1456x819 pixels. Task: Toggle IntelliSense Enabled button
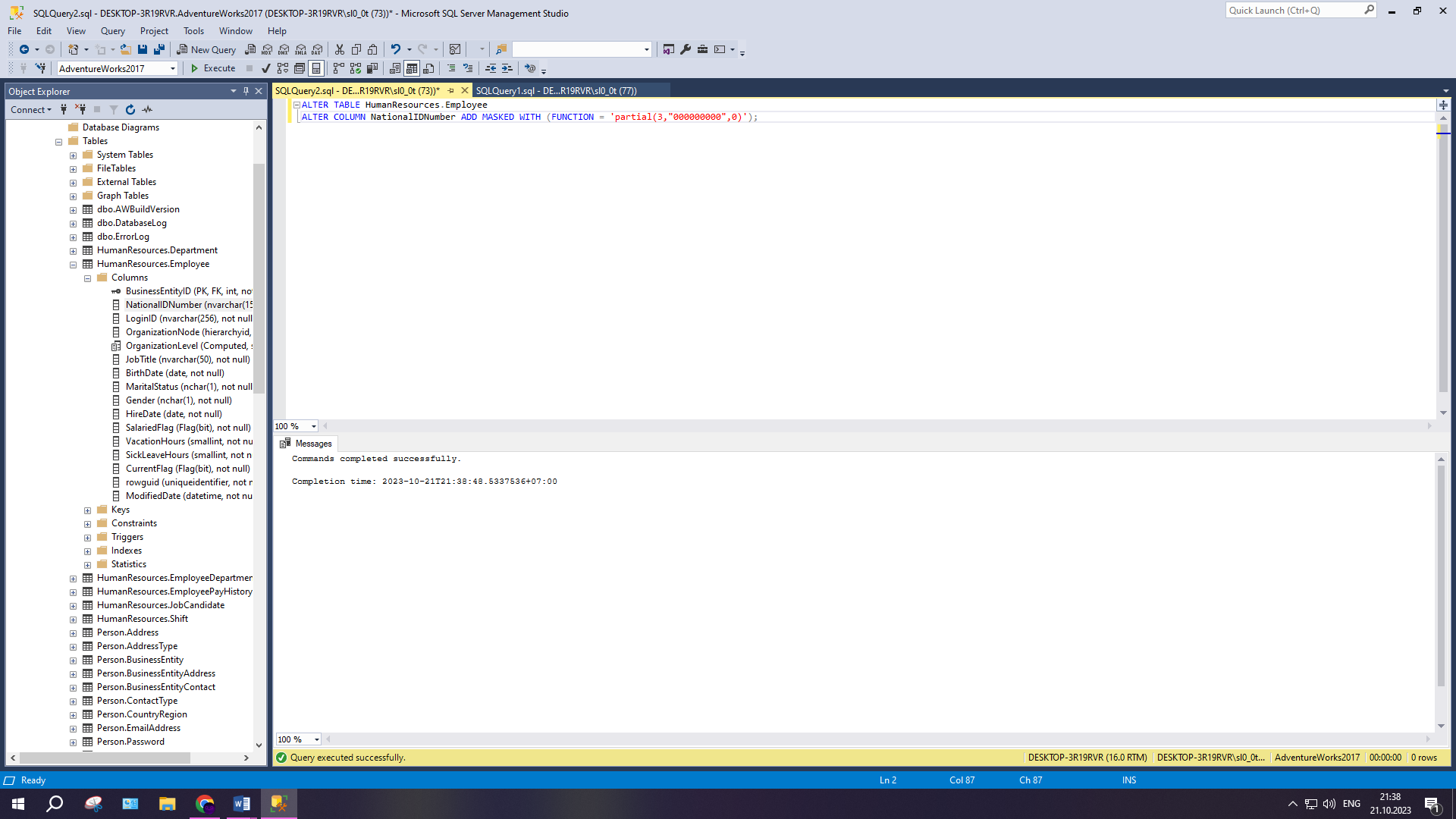316,68
